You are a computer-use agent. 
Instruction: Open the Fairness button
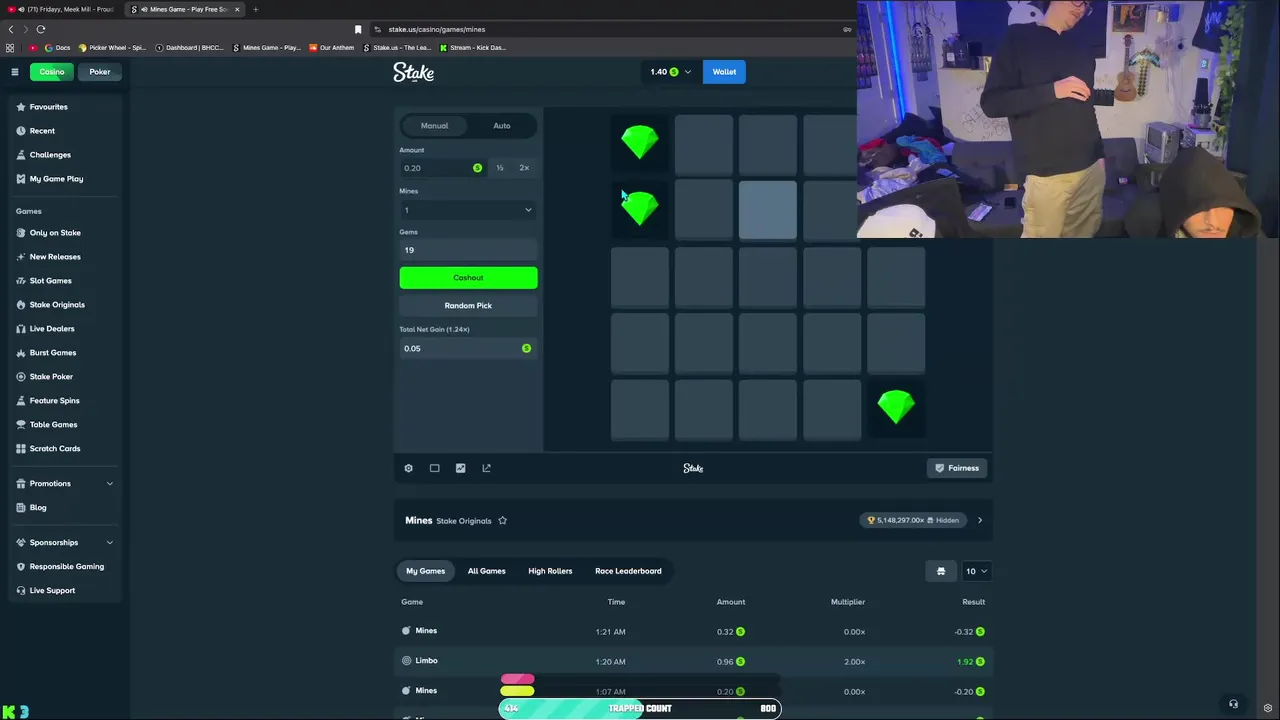coord(957,468)
